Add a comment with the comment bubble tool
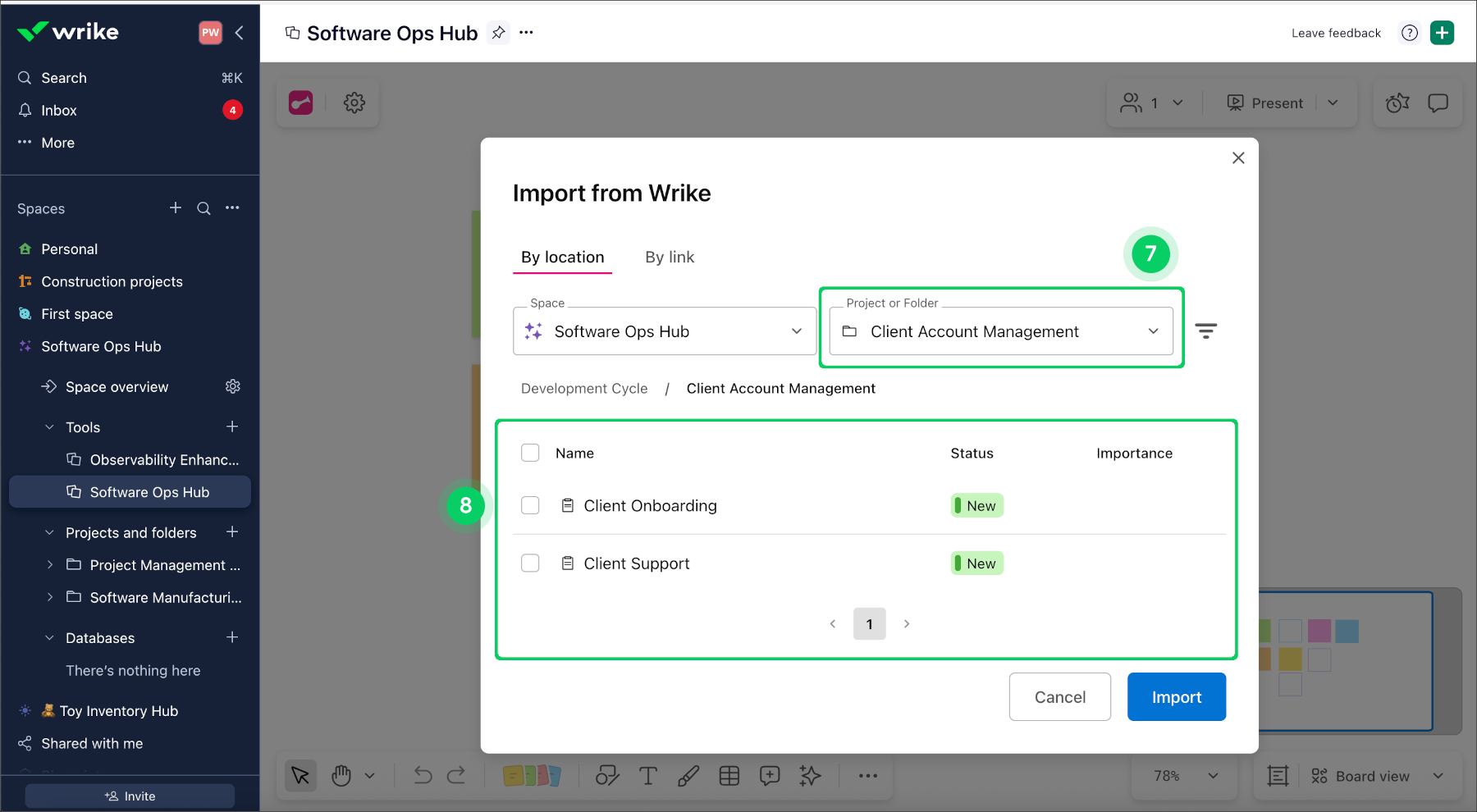The width and height of the screenshot is (1477, 812). click(770, 775)
